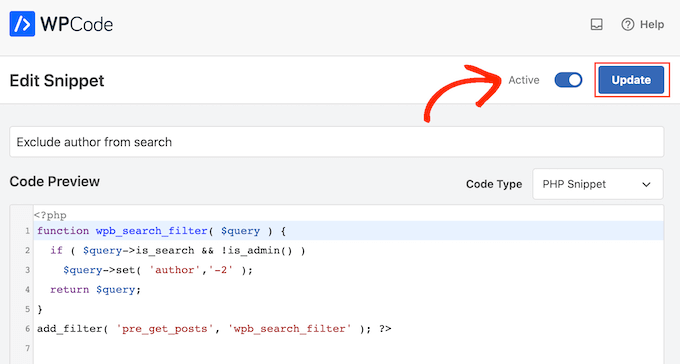Viewport: 680px width, 364px height.
Task: Open the Code Type dropdown
Action: click(x=598, y=184)
